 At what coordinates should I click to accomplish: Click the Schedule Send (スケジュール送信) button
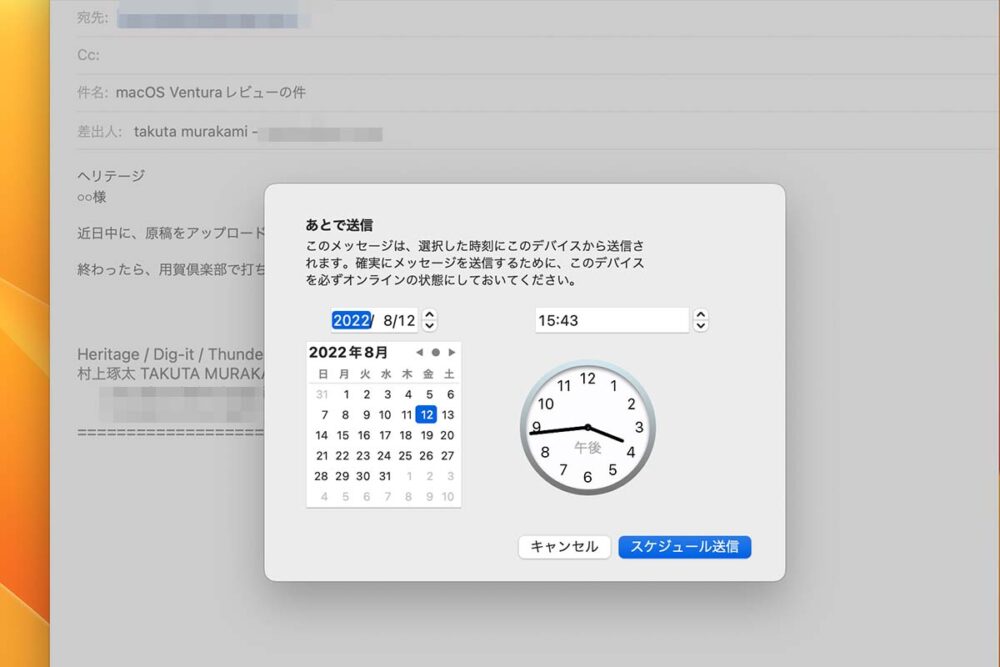pos(684,547)
